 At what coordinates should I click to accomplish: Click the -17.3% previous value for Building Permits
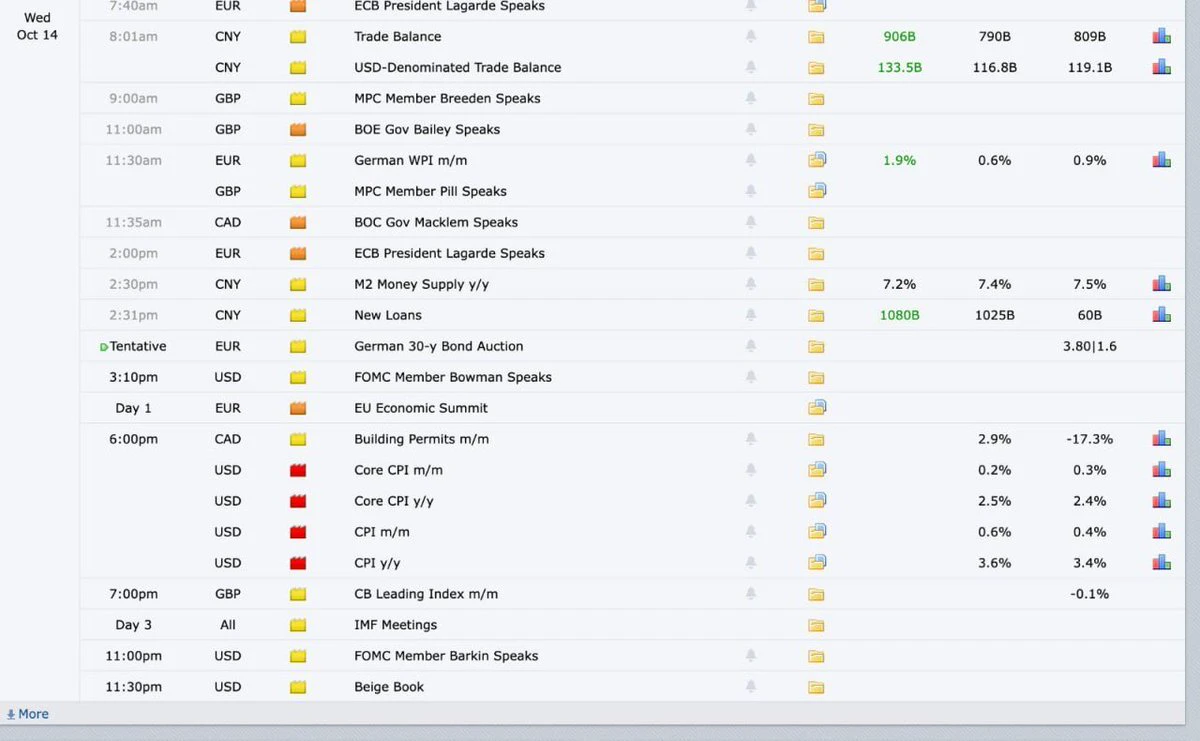(1090, 439)
